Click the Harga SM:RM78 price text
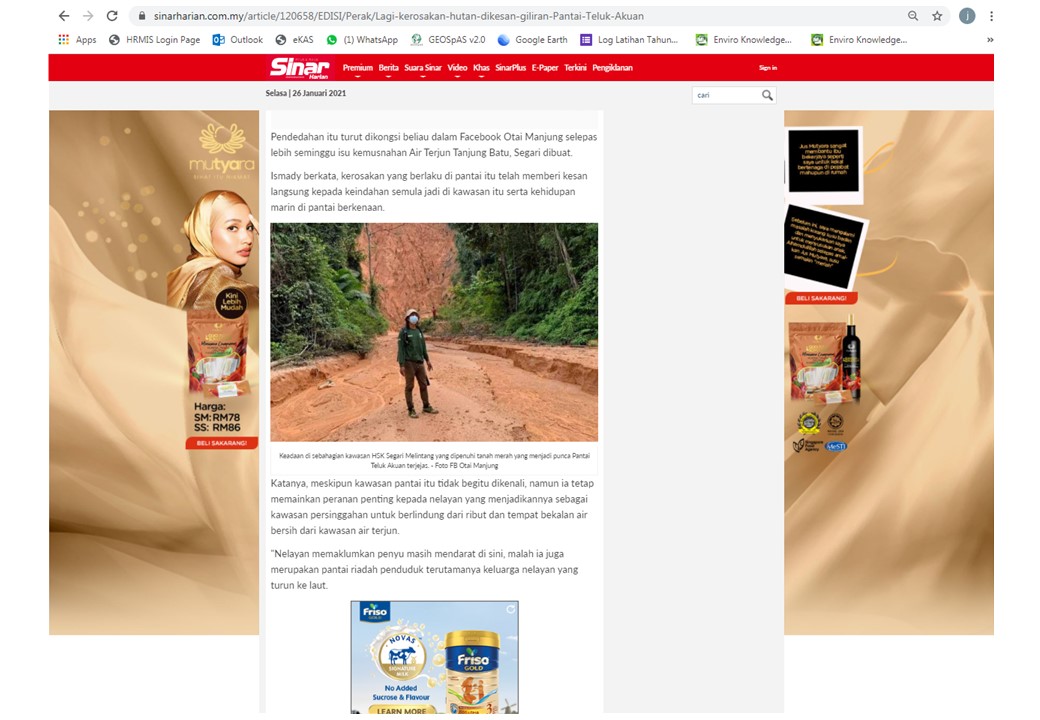This screenshot has height=720, width=1040. click(x=217, y=417)
